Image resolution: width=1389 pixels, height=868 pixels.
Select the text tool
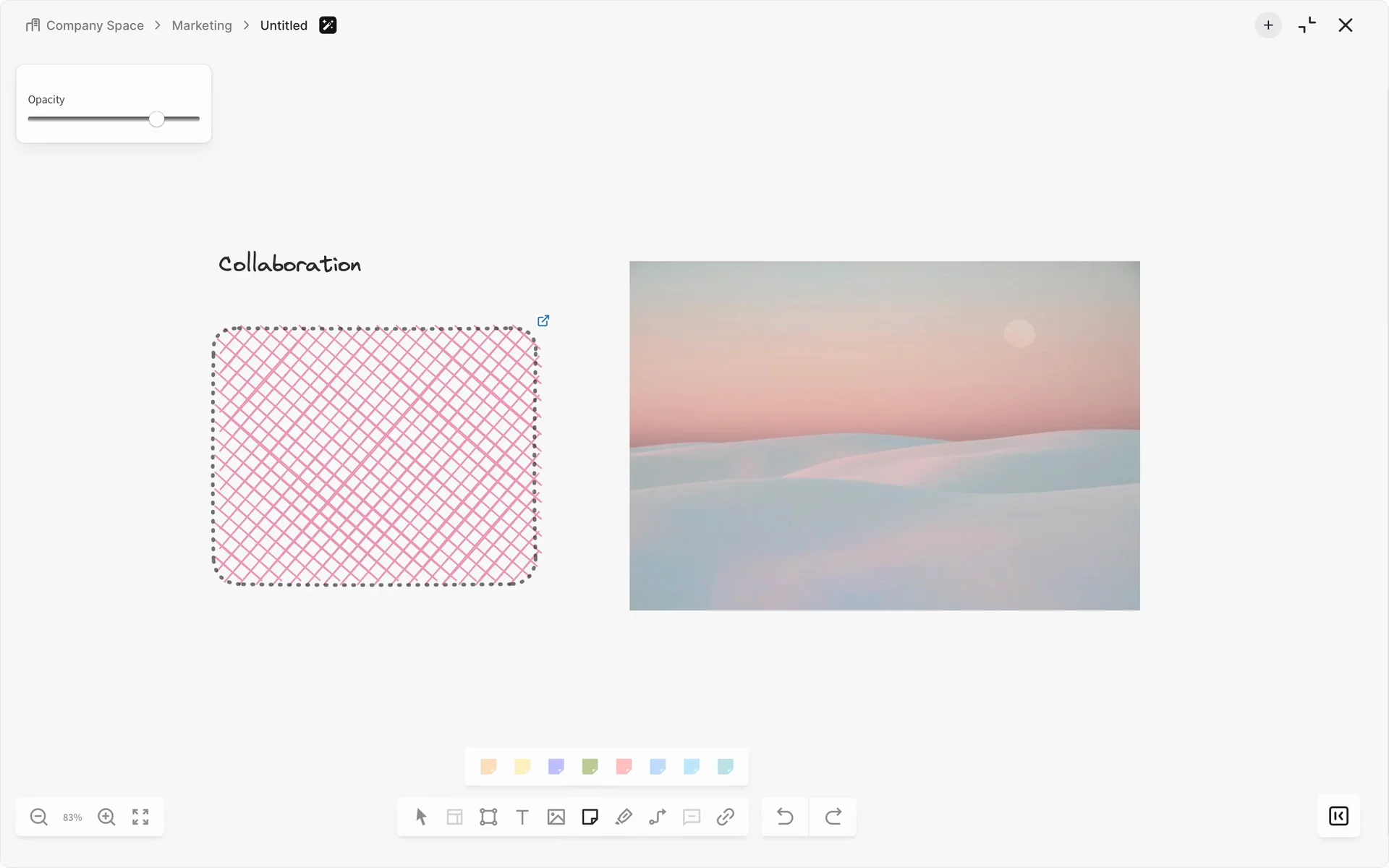[x=522, y=817]
